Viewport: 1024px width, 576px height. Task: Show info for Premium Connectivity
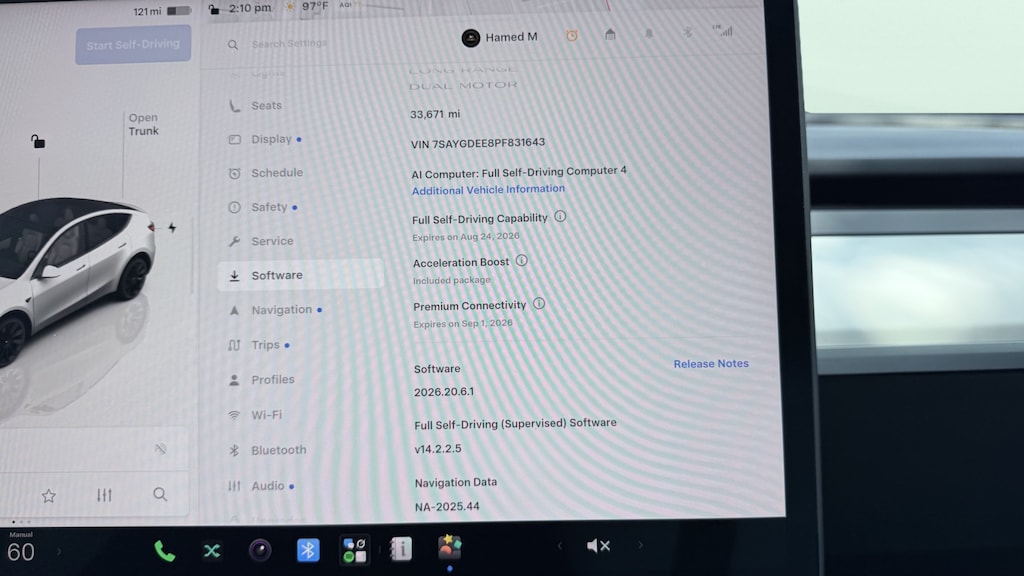click(x=539, y=304)
